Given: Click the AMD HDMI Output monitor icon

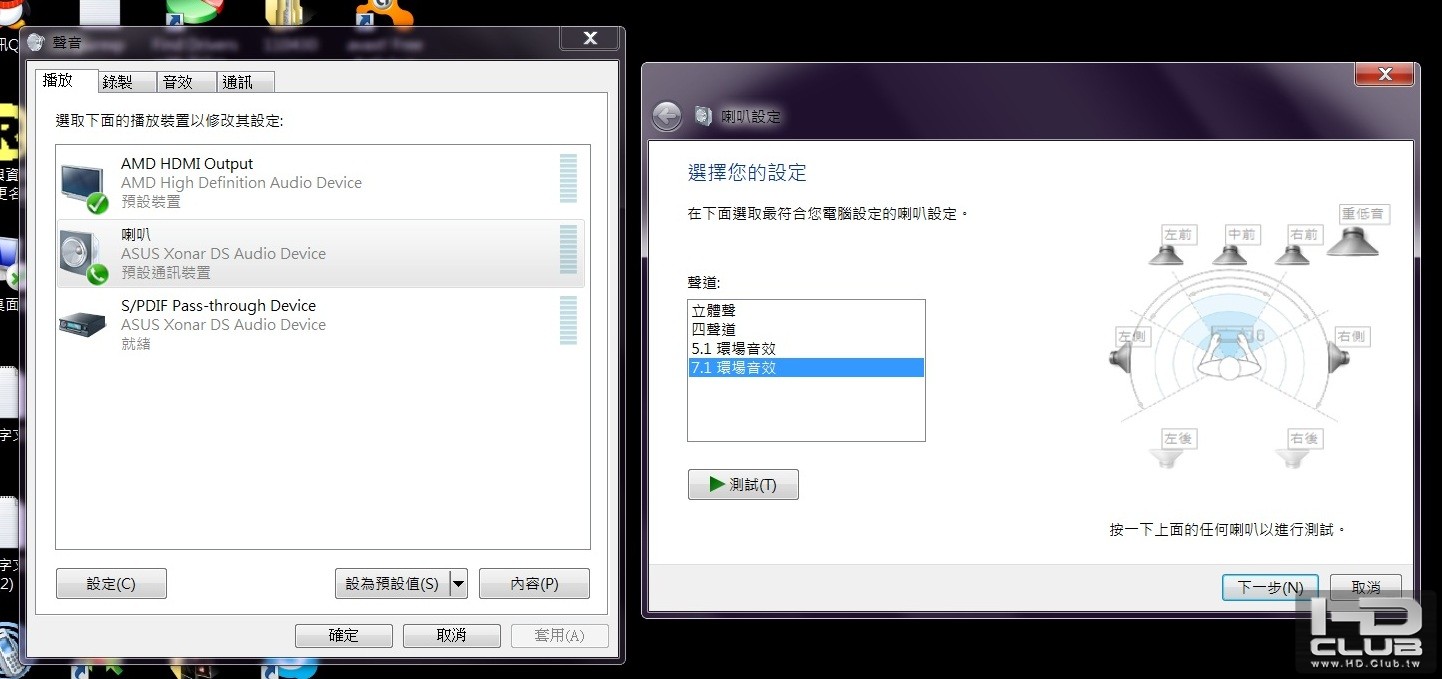Looking at the screenshot, I should click(x=84, y=188).
